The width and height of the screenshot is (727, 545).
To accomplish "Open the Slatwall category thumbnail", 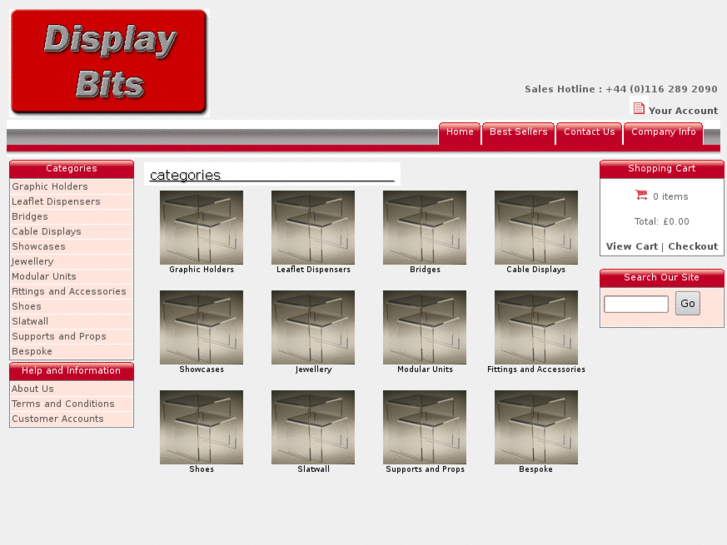I will [313, 427].
